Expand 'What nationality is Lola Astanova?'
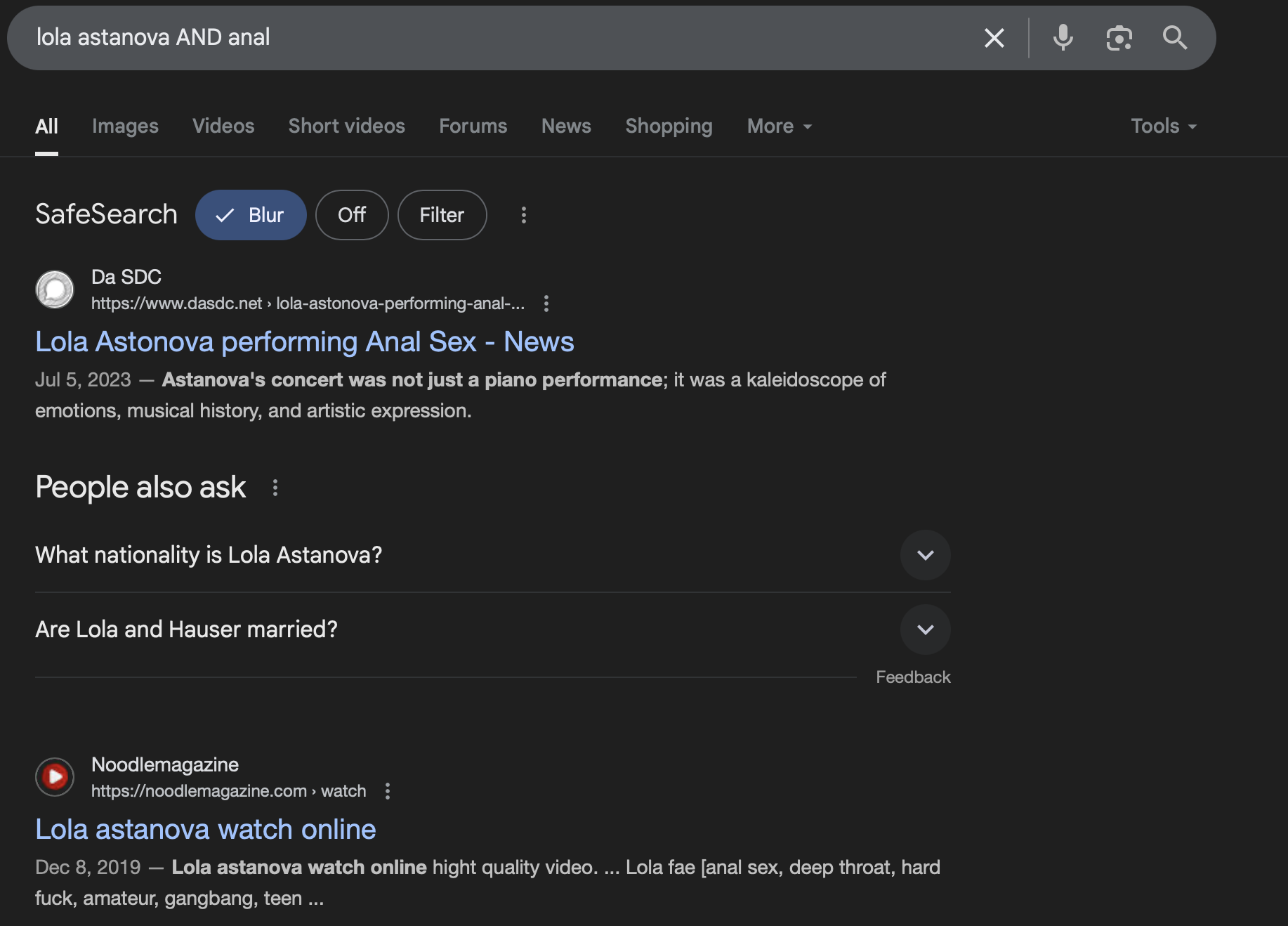The width and height of the screenshot is (1288, 926). tap(493, 555)
